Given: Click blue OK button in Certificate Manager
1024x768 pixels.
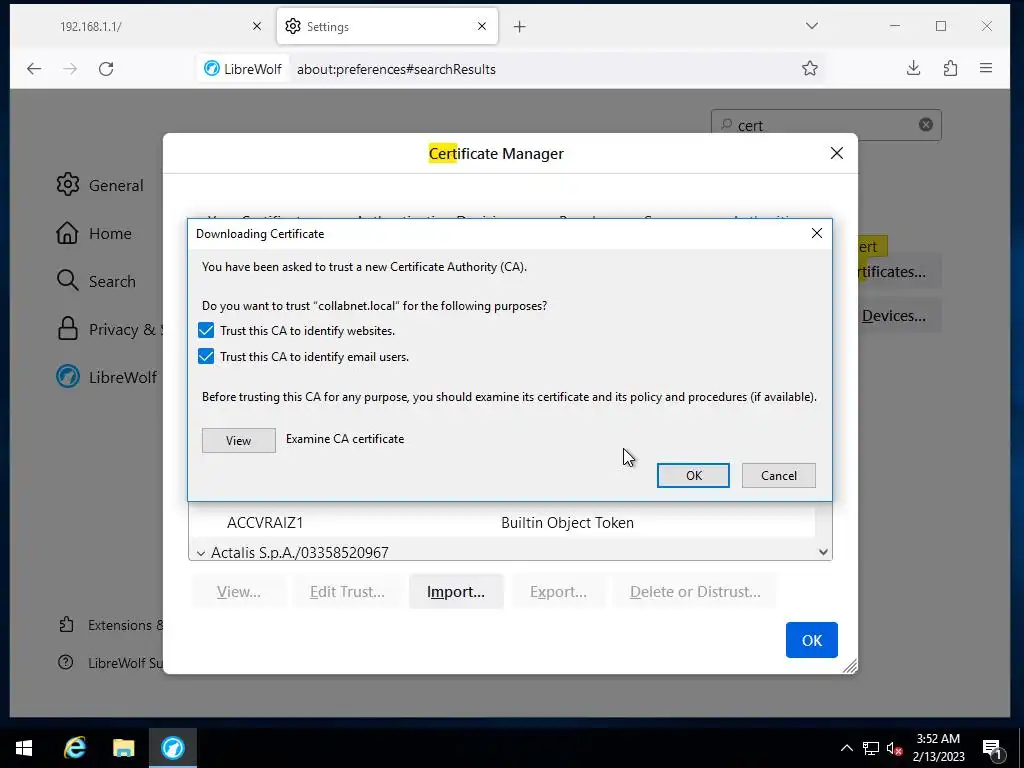Looking at the screenshot, I should [812, 640].
